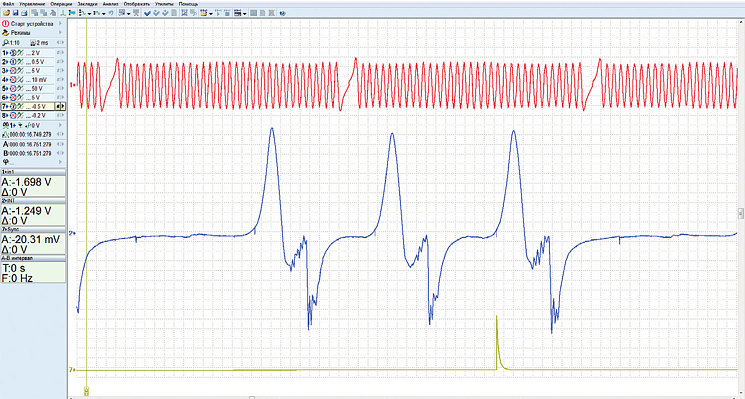Click the open file folder icon
The width and height of the screenshot is (745, 399).
(7, 13)
